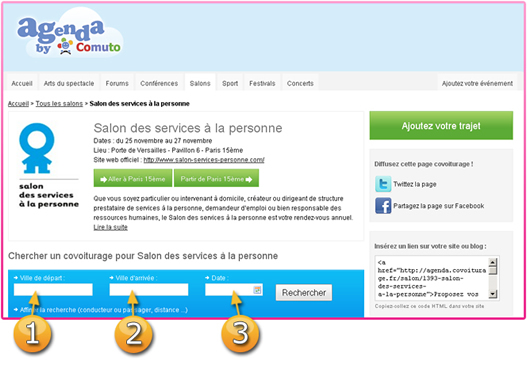Click the embed box scroll-down arrow
The width and height of the screenshot is (527, 365).
493,294
